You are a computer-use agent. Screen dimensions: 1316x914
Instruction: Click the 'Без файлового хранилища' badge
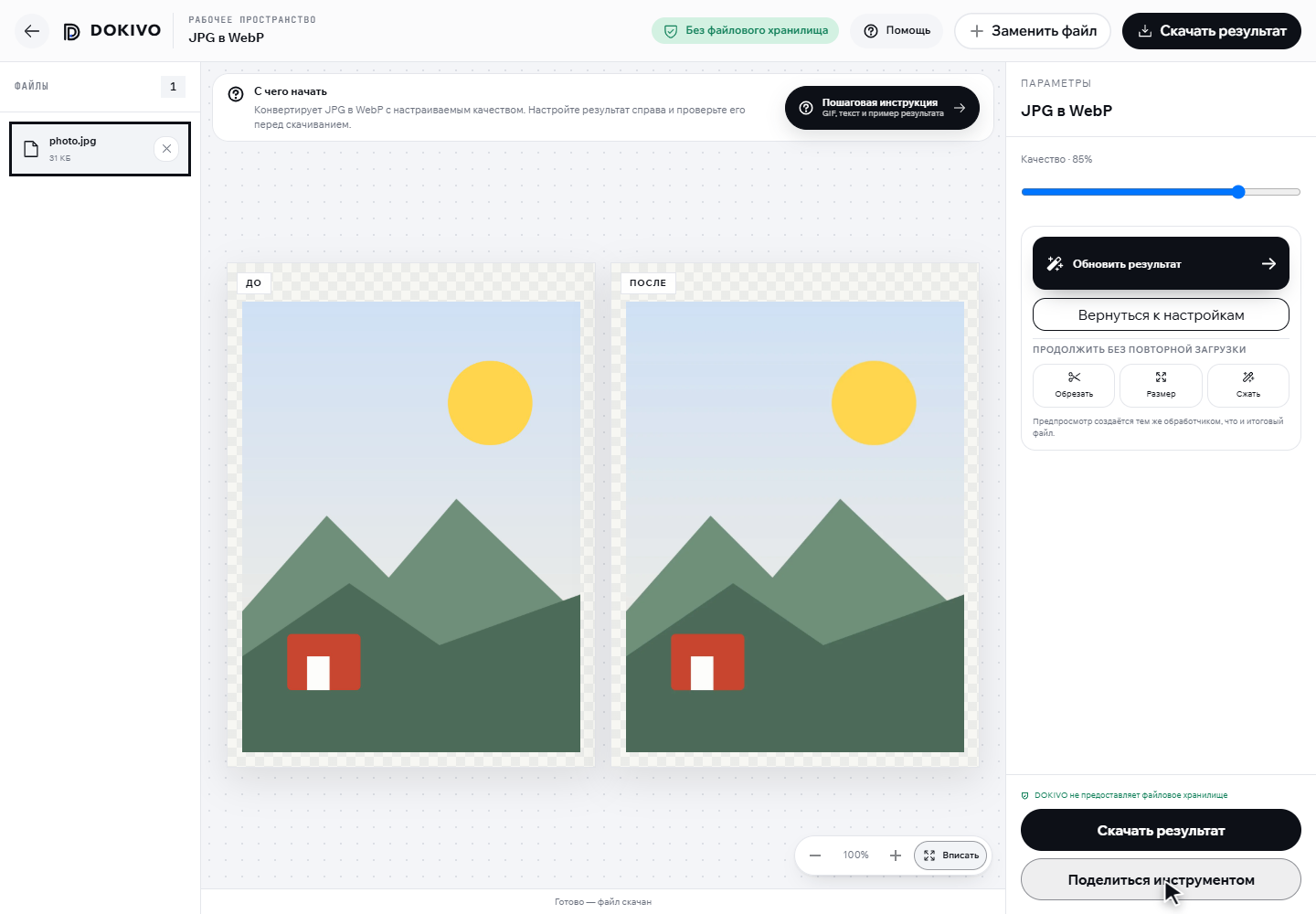pyautogui.click(x=745, y=30)
